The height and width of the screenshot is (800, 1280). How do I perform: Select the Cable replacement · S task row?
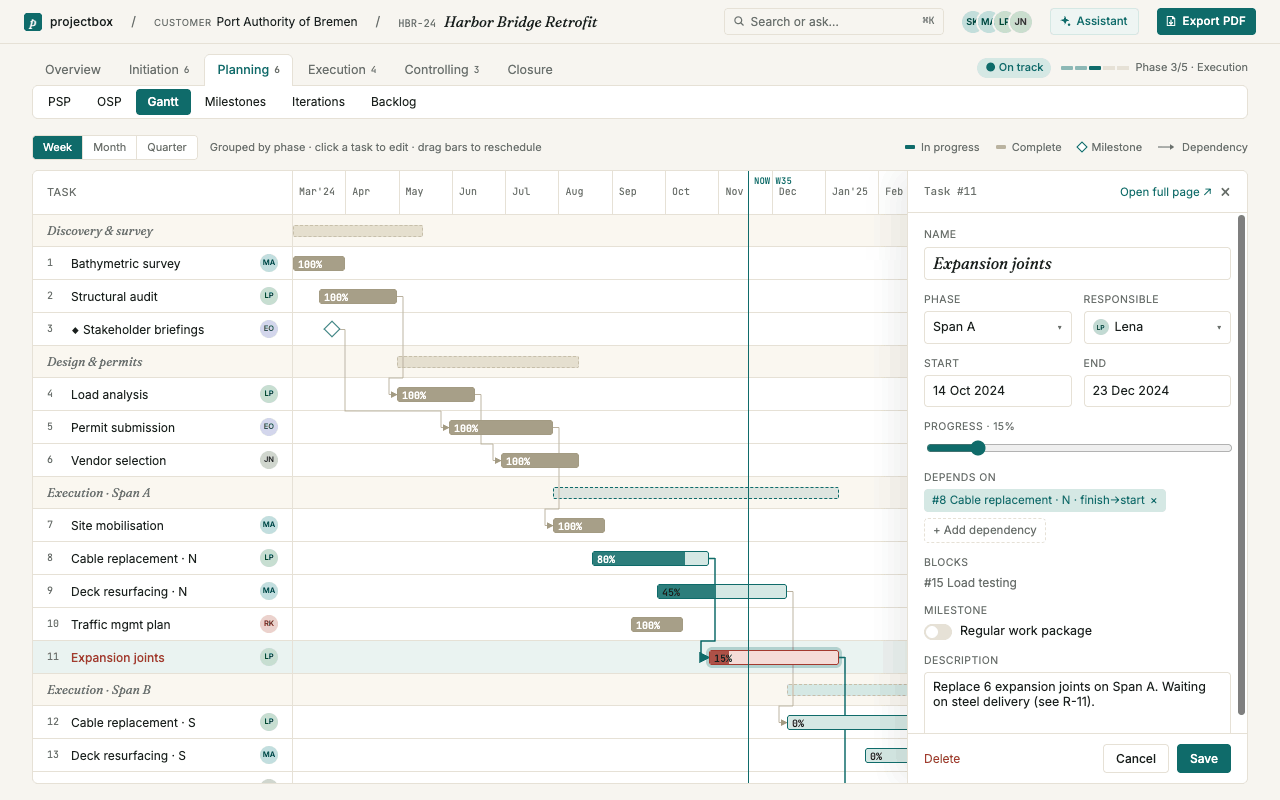[x=162, y=722]
